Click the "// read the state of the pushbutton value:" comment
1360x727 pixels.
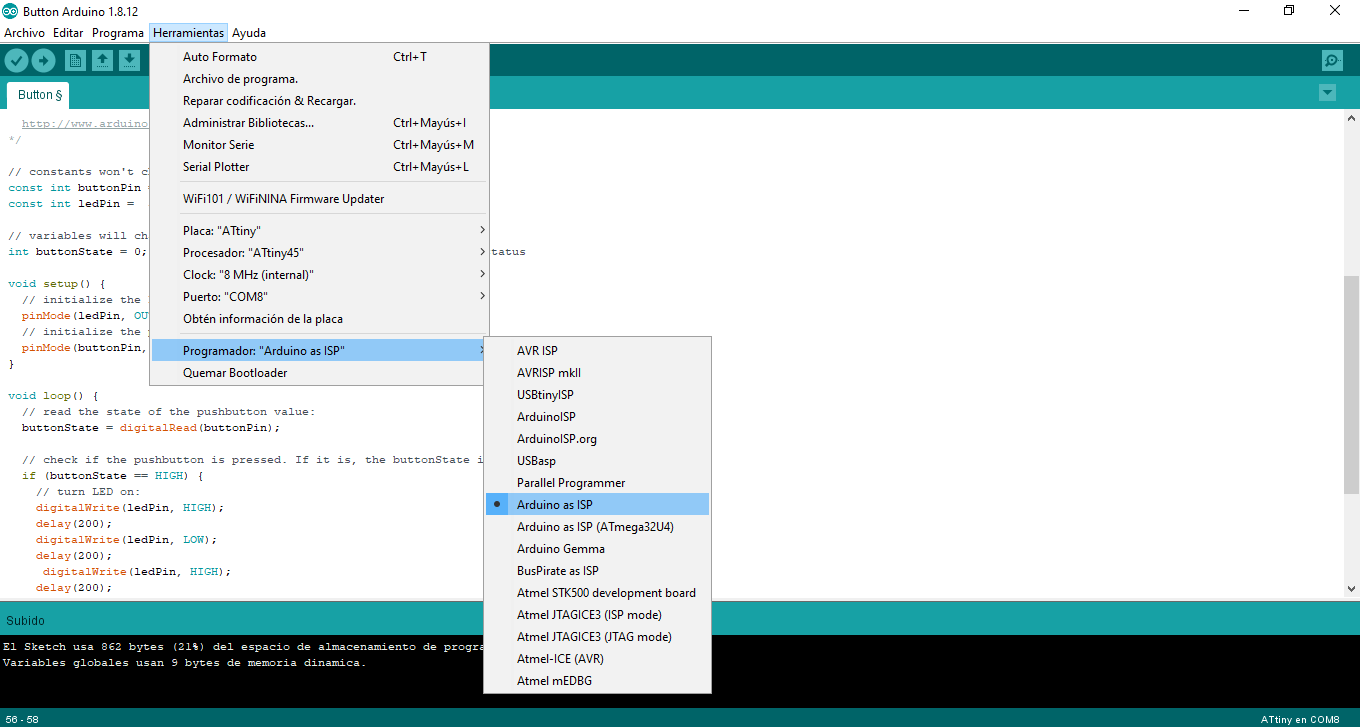pos(168,412)
